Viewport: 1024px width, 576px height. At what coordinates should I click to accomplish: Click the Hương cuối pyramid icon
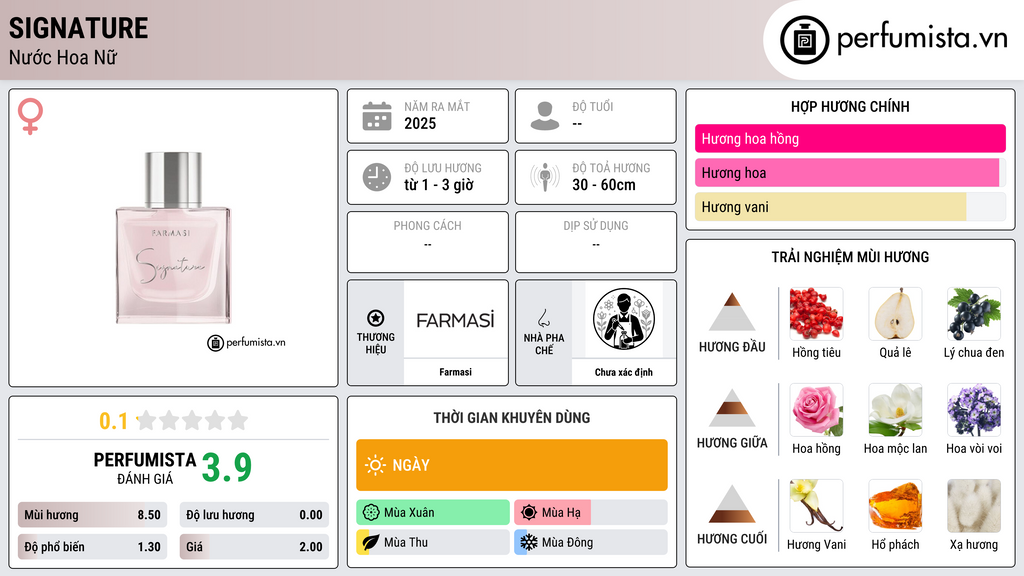732,504
